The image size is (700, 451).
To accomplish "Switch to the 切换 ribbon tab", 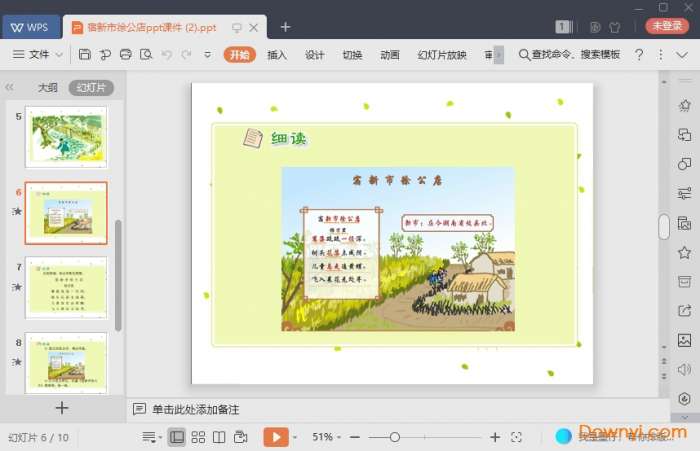I will click(352, 55).
